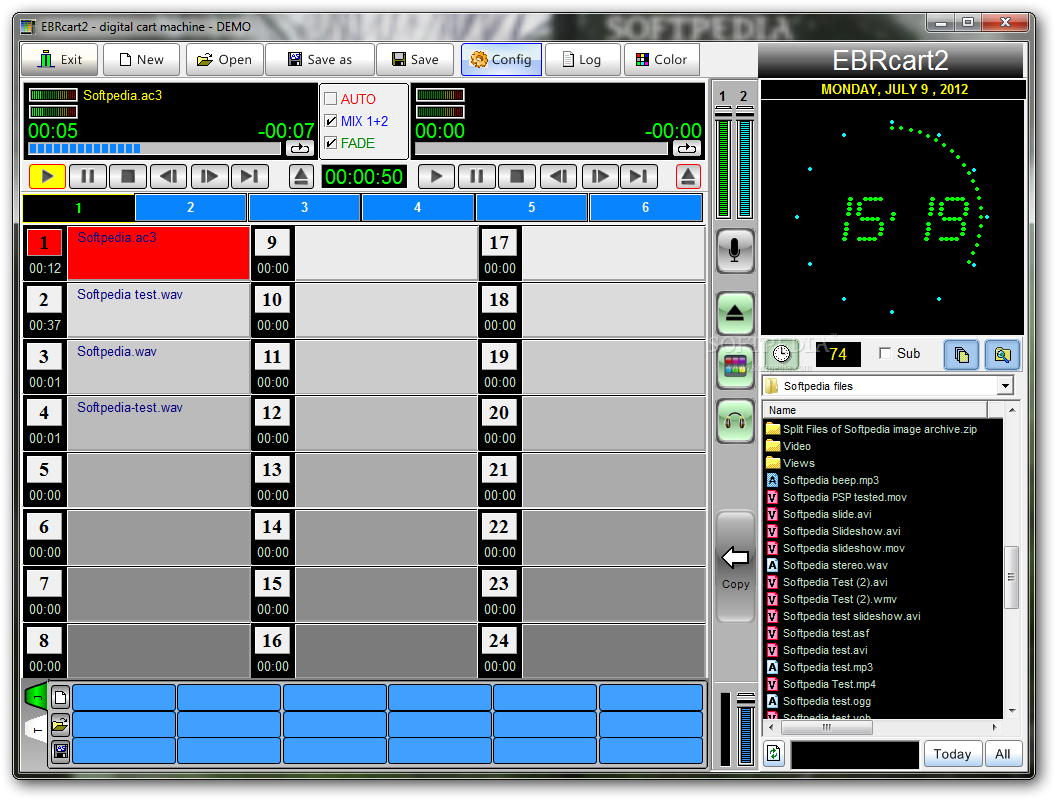The image size is (1056, 800).
Task: Uncheck the MIX 1+2 option
Action: click(x=331, y=121)
